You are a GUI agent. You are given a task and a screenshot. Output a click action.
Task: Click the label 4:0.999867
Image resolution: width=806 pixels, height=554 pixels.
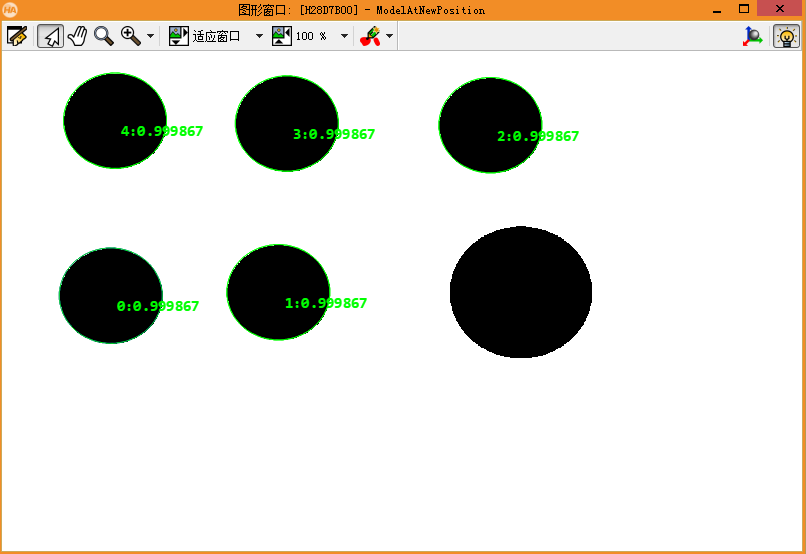coord(161,131)
